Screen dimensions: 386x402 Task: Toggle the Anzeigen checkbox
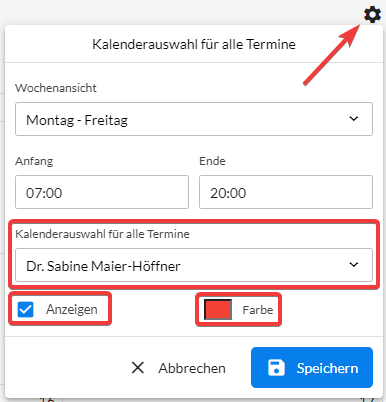pos(25,309)
